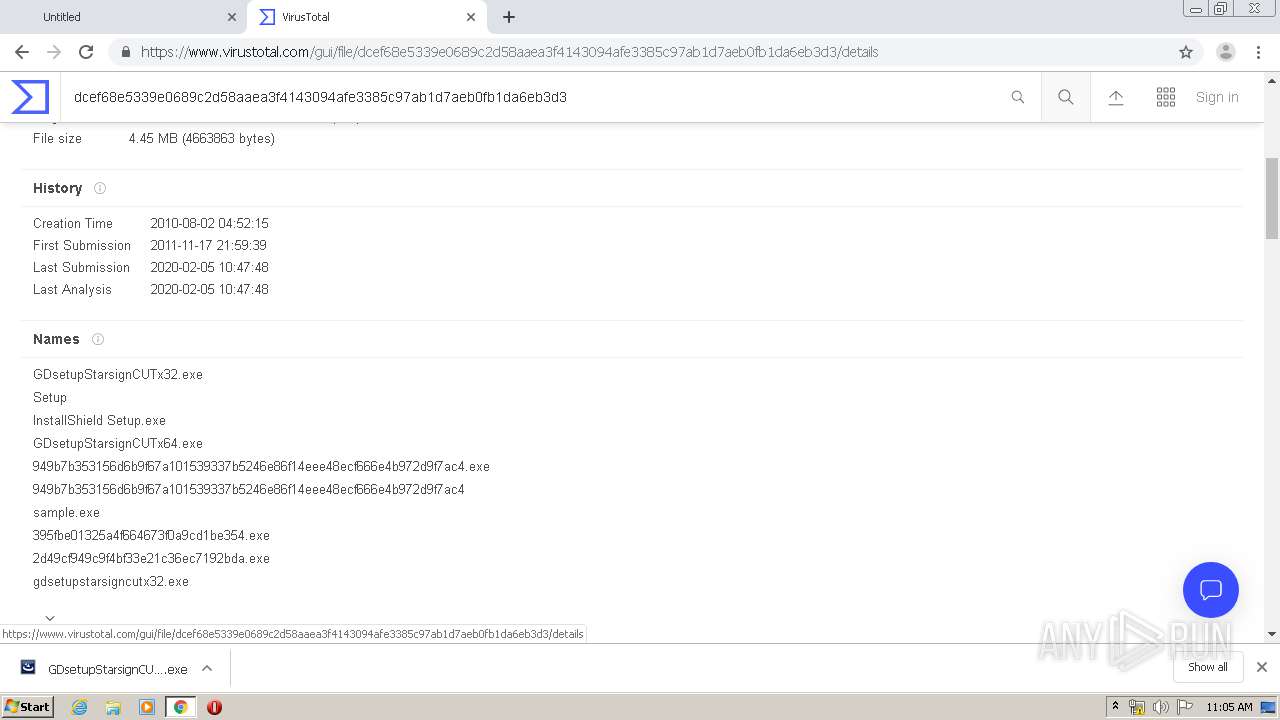The image size is (1280, 720).
Task: Launch Internet Explorer from taskbar
Action: coord(80,707)
